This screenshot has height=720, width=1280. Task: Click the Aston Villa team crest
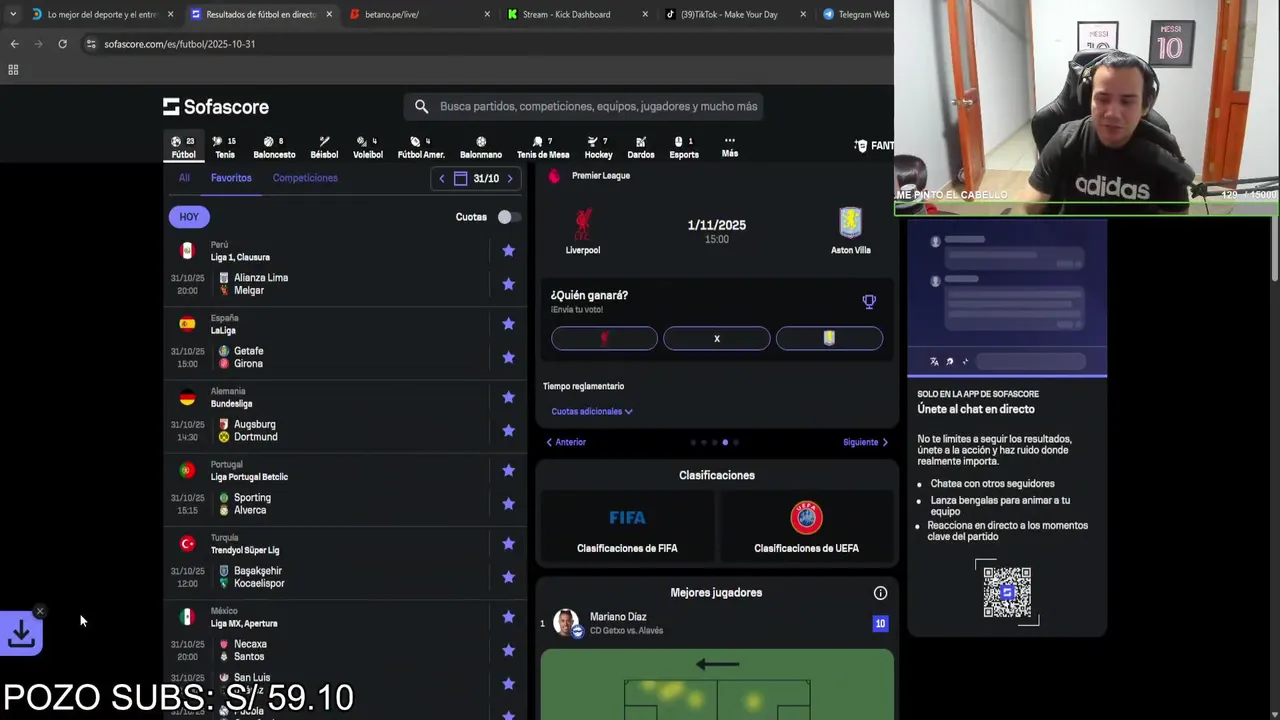point(850,222)
